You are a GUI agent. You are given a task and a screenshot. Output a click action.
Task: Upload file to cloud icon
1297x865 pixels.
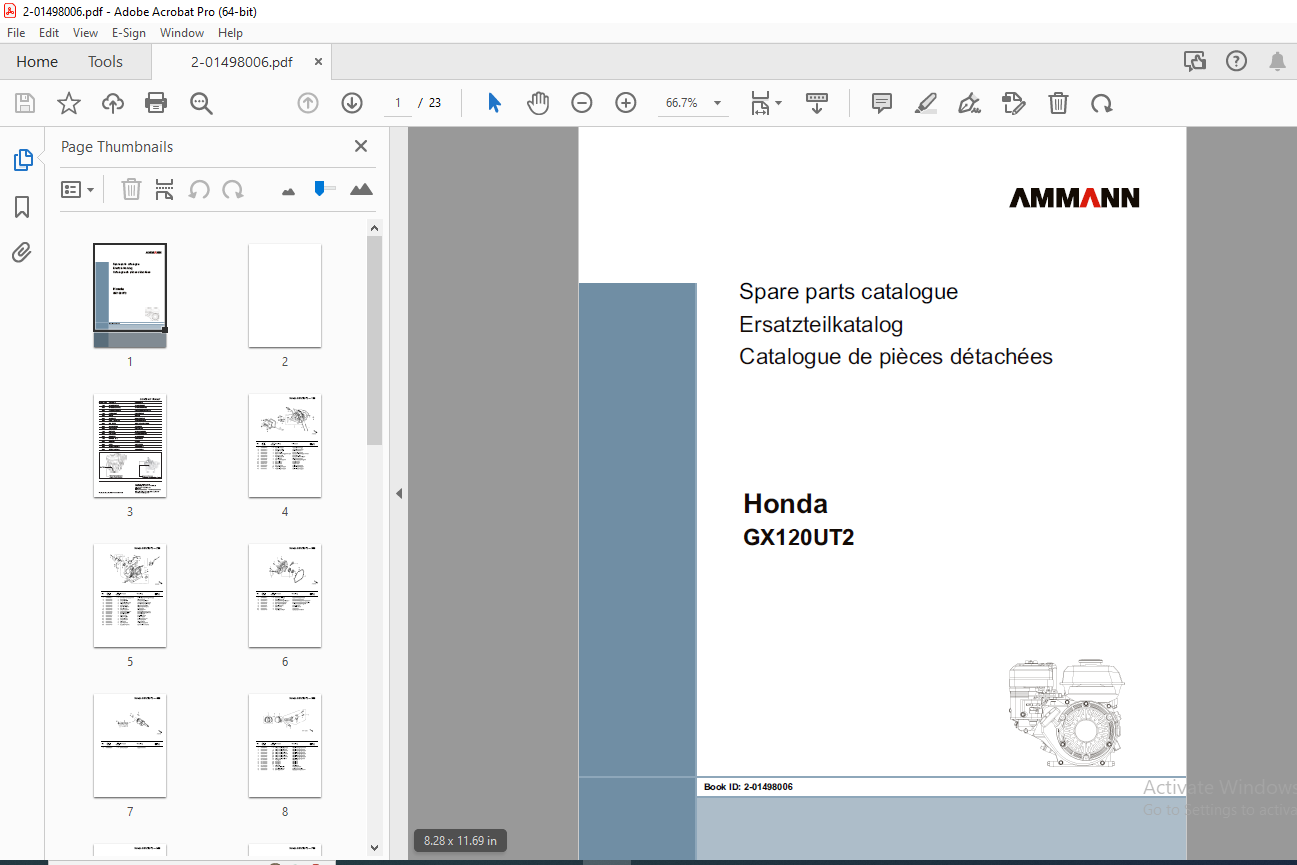[112, 103]
